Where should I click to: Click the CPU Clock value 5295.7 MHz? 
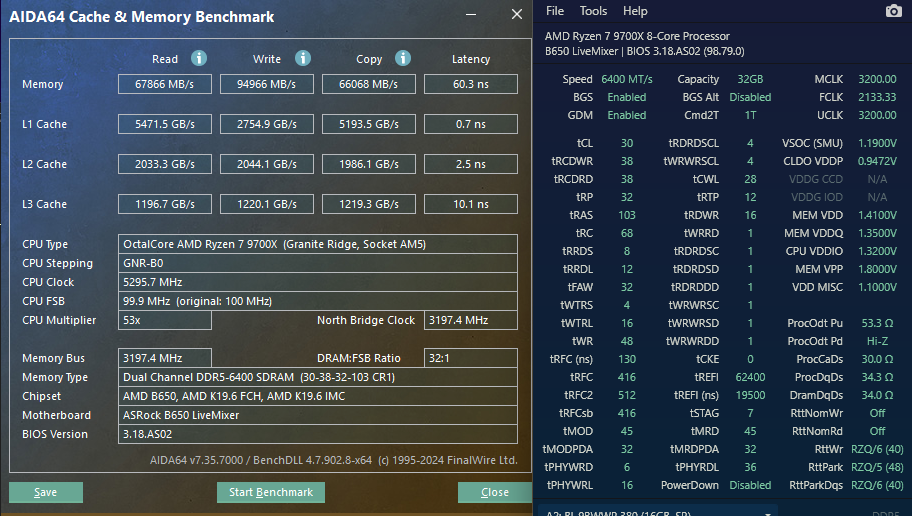click(318, 282)
